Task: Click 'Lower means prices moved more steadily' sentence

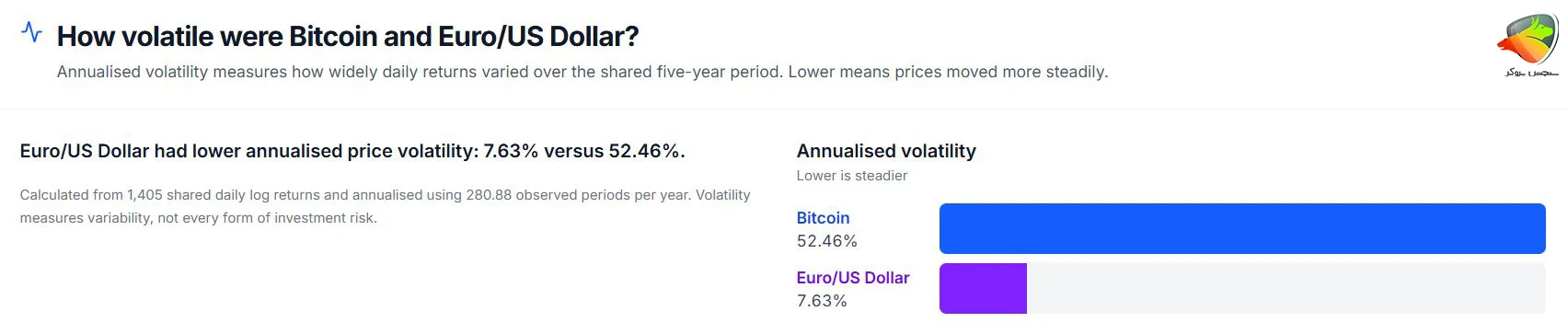Action: (x=948, y=72)
